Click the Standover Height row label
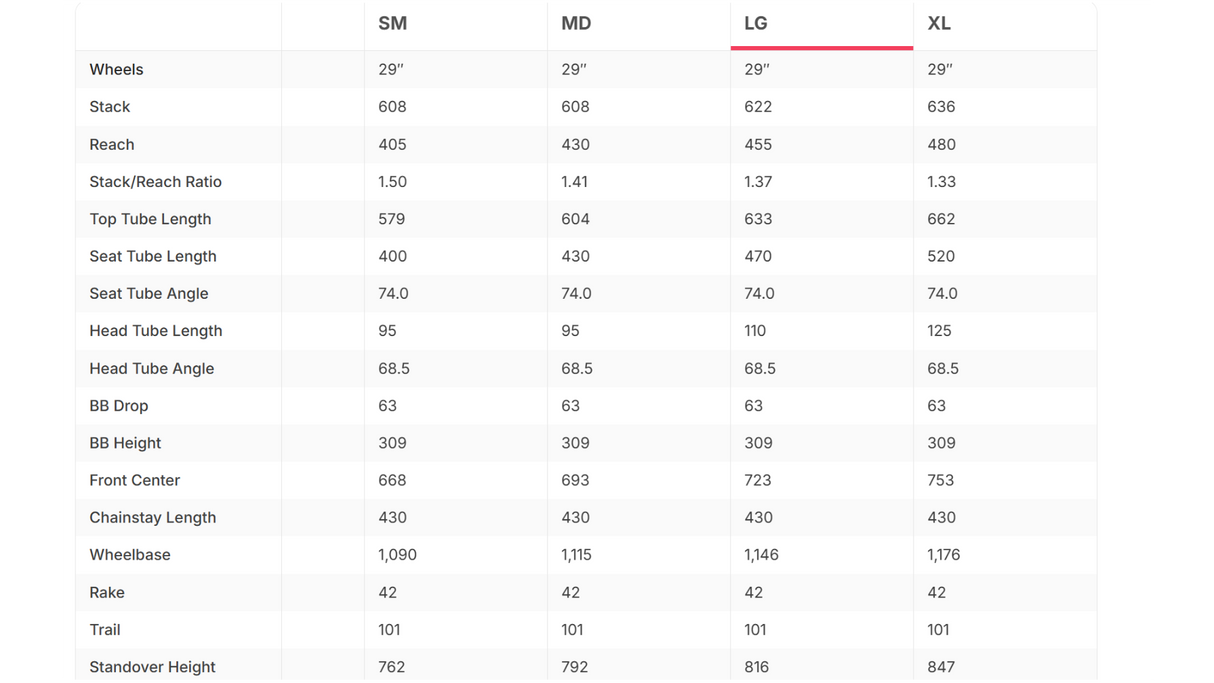Viewport: 1214px width, 683px height. (x=152, y=667)
